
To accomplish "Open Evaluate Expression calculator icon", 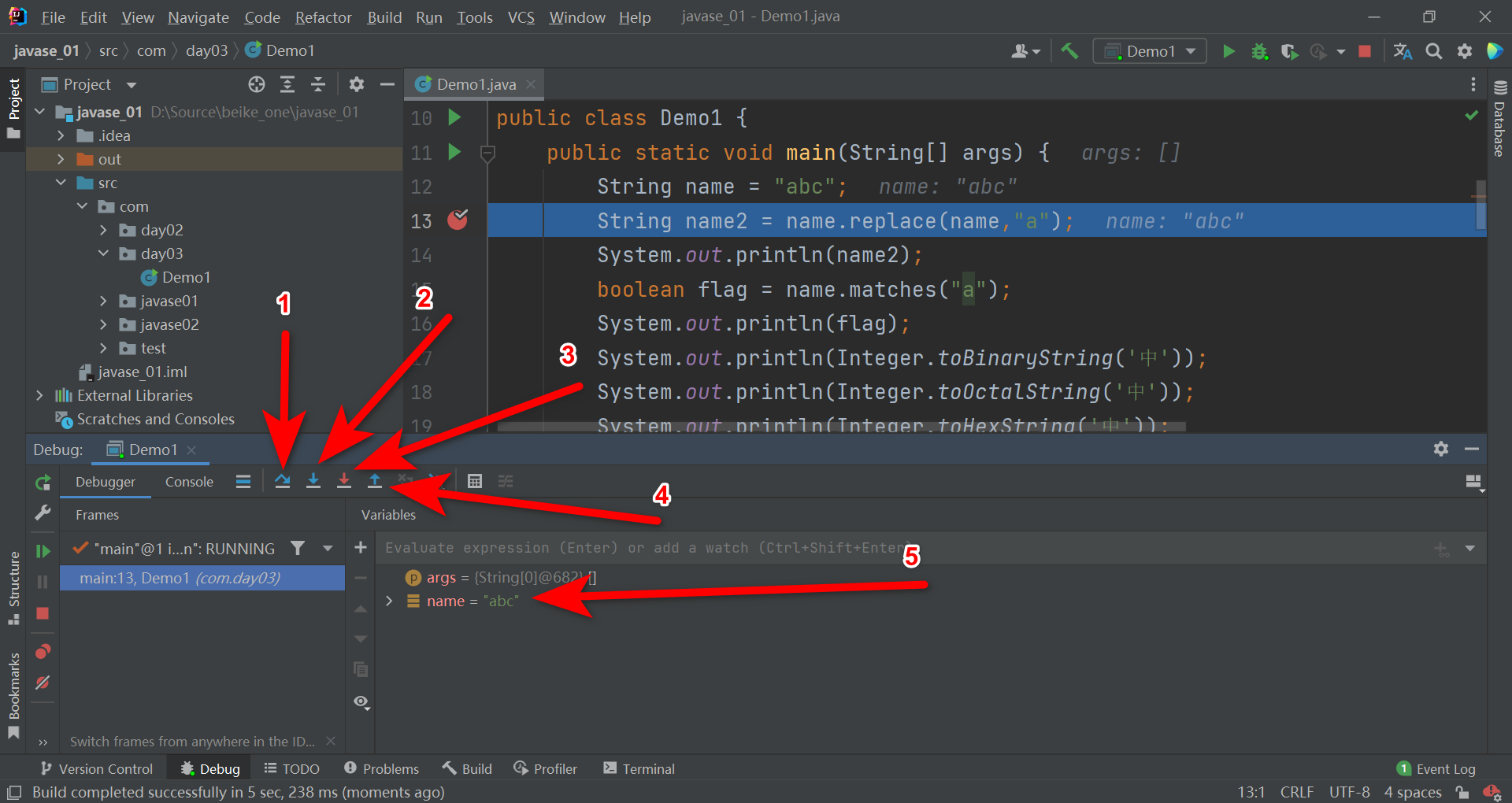I will (475, 481).
